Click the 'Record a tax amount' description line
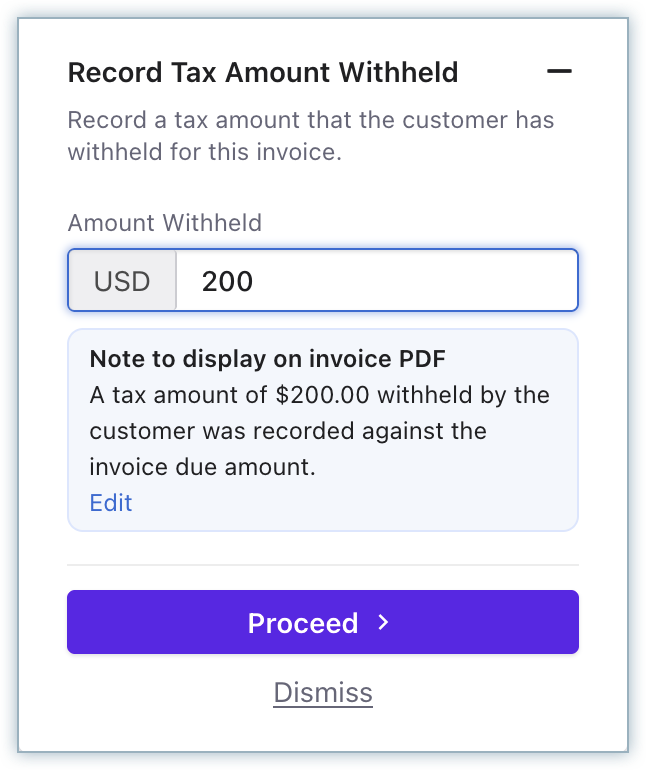Screen dimensions: 646x770 (x=310, y=121)
